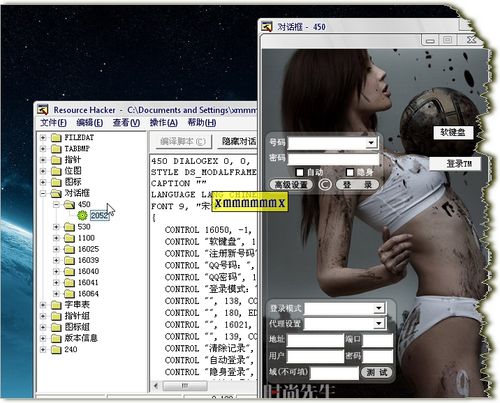This screenshot has height=403, width=500.
Task: Click the 530 folder icon
Action: click(x=69, y=227)
